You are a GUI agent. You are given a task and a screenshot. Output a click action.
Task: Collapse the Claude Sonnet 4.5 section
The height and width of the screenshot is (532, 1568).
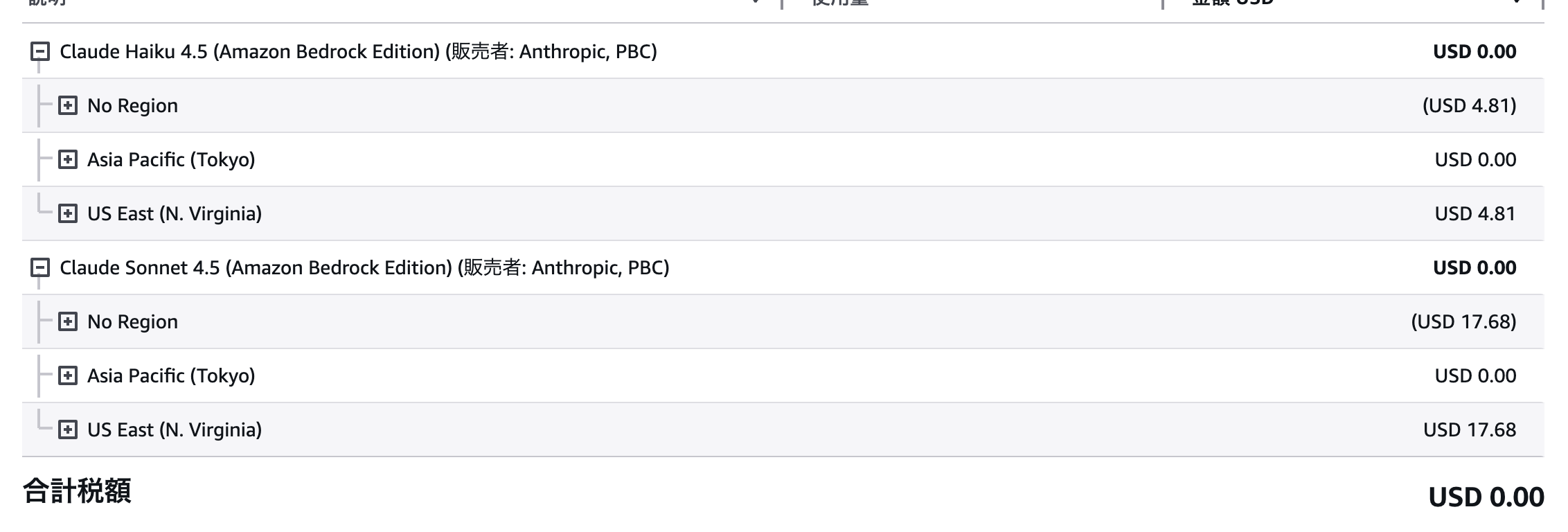tap(40, 268)
